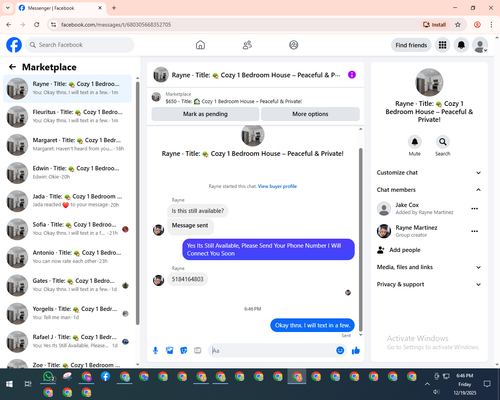Click the Find friends button
The height and width of the screenshot is (400, 500).
point(411,45)
